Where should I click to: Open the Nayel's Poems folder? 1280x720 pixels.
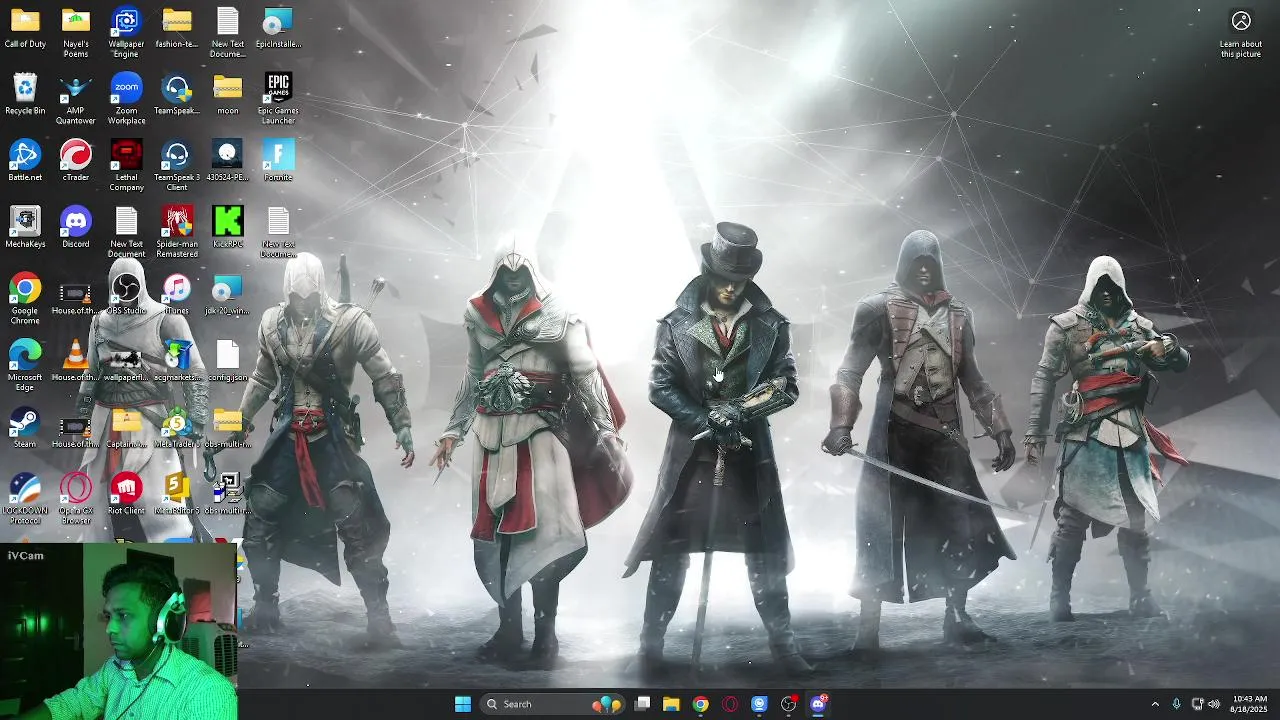(76, 33)
